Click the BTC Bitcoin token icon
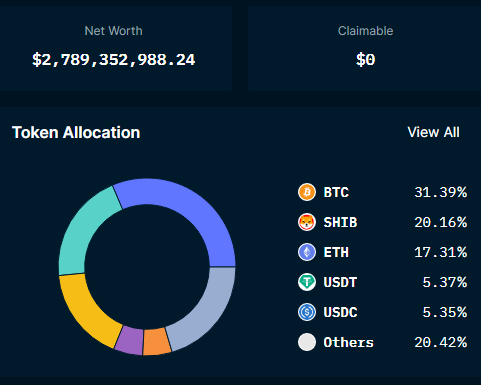The height and width of the screenshot is (385, 481). coord(307,192)
